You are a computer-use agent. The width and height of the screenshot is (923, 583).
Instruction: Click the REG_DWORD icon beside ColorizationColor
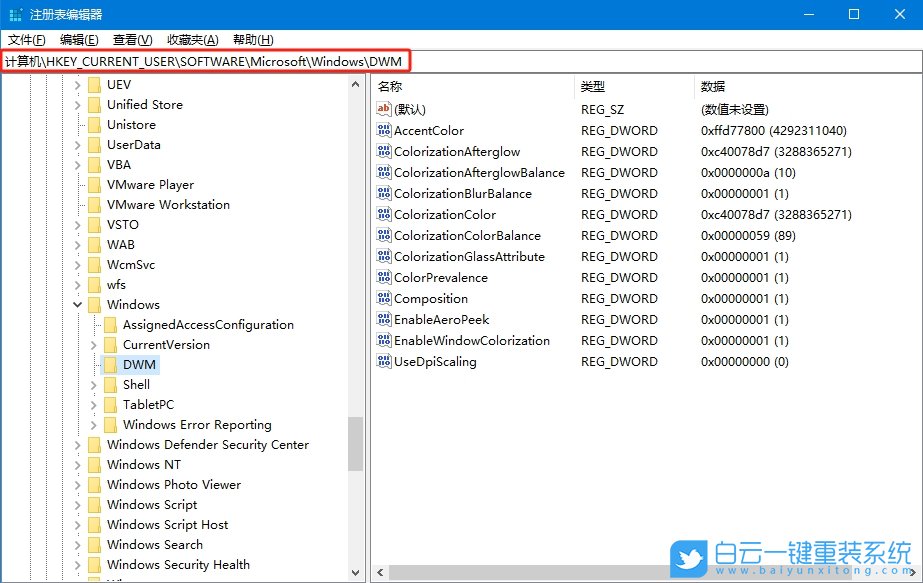click(x=383, y=214)
